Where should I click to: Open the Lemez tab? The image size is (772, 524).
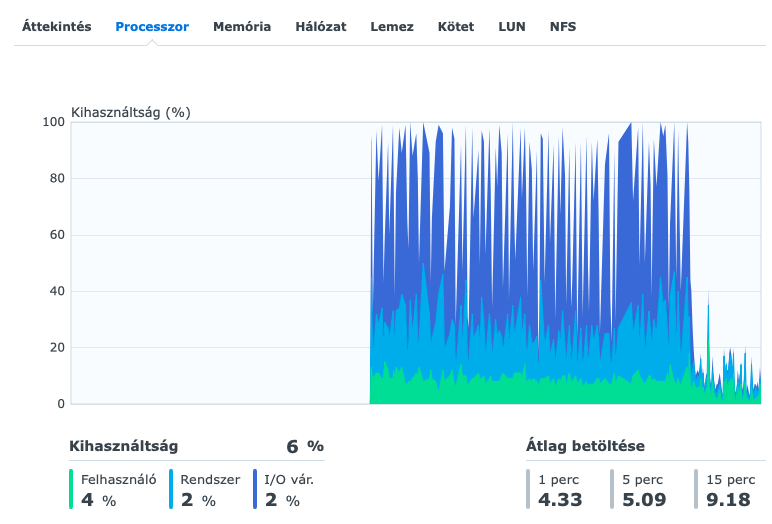point(392,27)
